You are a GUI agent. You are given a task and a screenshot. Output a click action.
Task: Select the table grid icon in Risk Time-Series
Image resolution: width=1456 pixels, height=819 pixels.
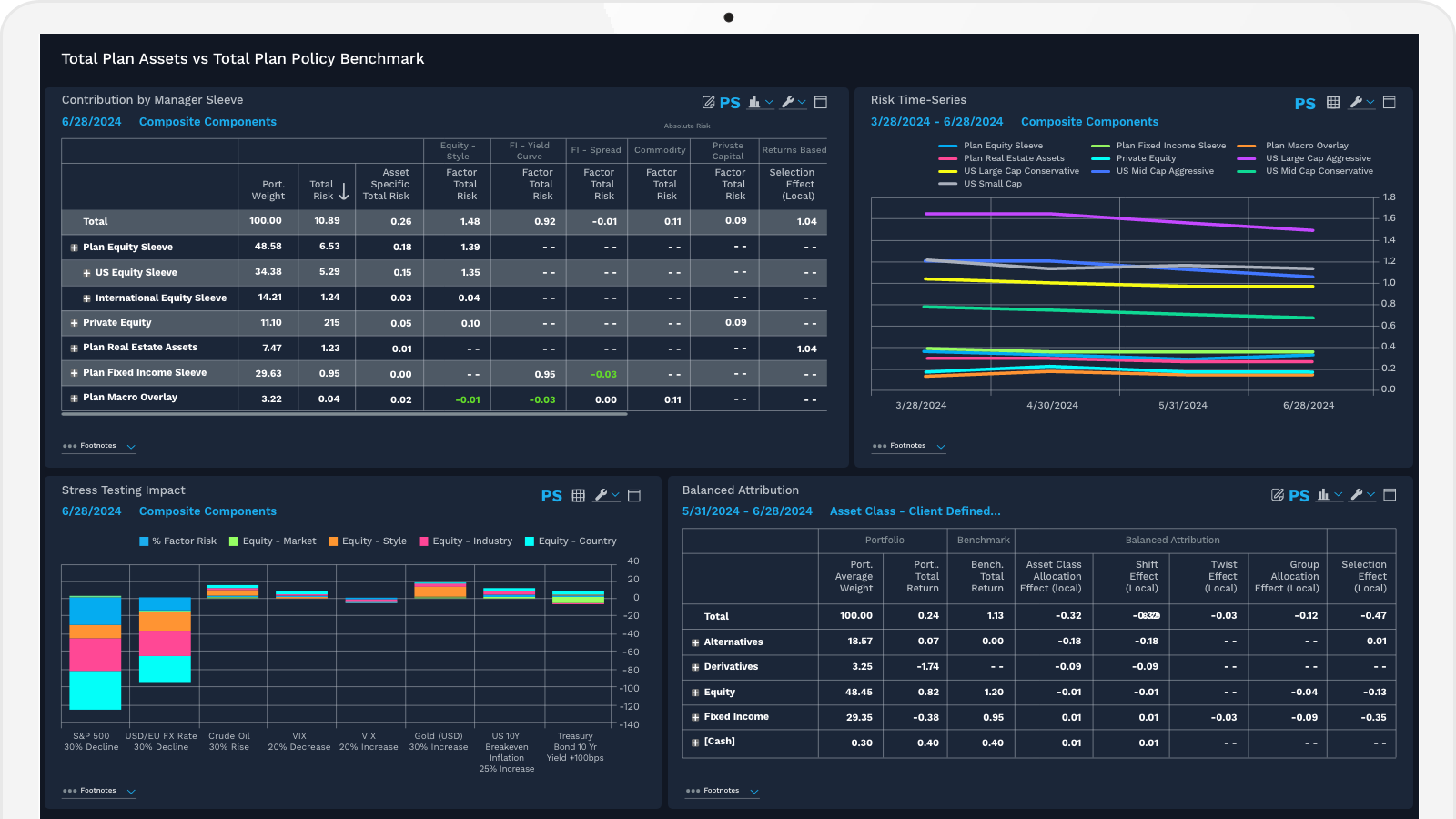1334,102
